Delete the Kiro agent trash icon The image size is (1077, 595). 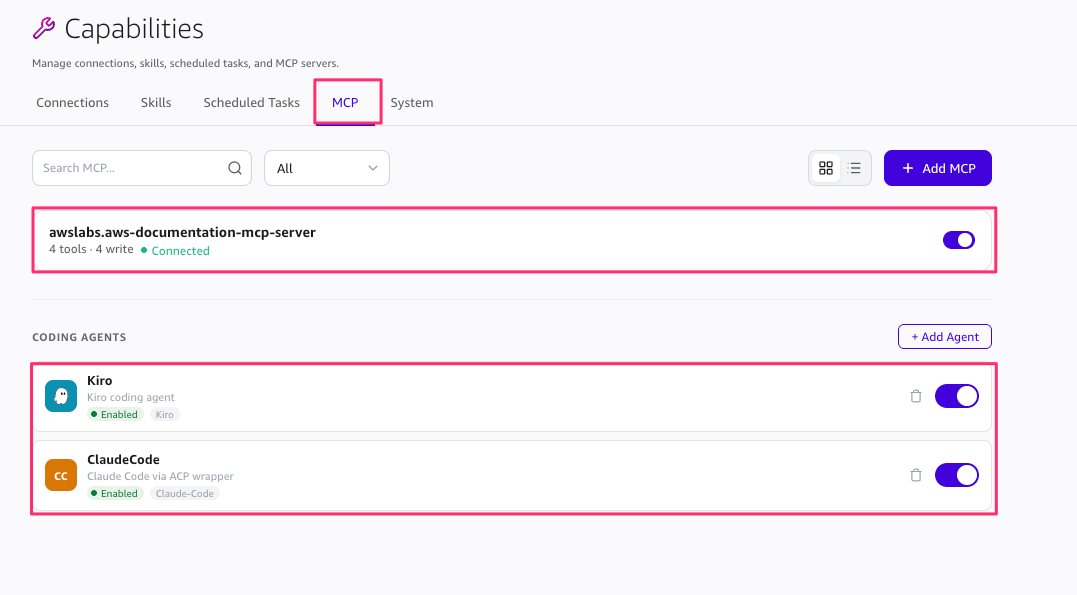pos(916,396)
